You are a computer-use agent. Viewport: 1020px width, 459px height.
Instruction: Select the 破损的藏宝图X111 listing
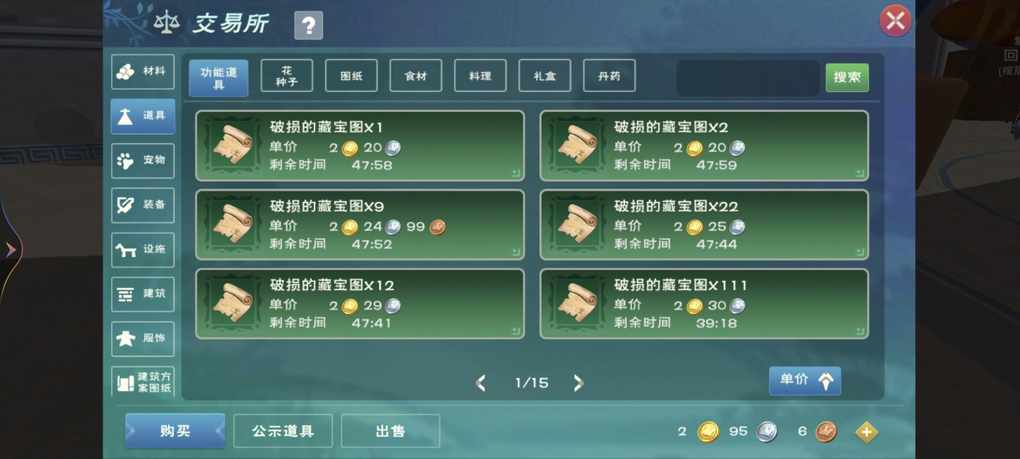pyautogui.click(x=704, y=304)
